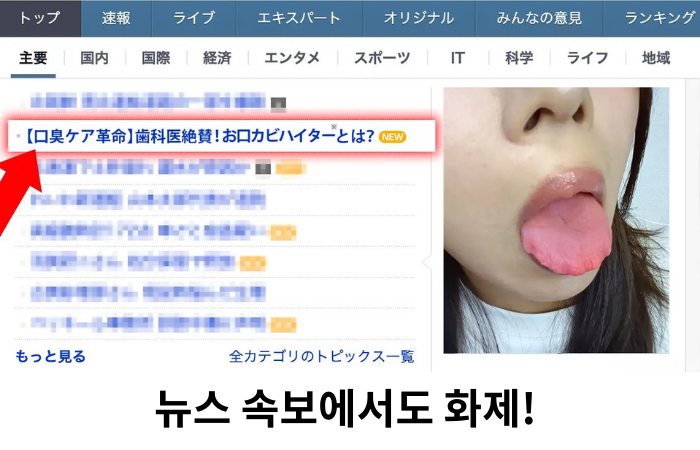This screenshot has height=450, width=700.
Task: Go to the オリジナル tab
Action: pyautogui.click(x=418, y=18)
